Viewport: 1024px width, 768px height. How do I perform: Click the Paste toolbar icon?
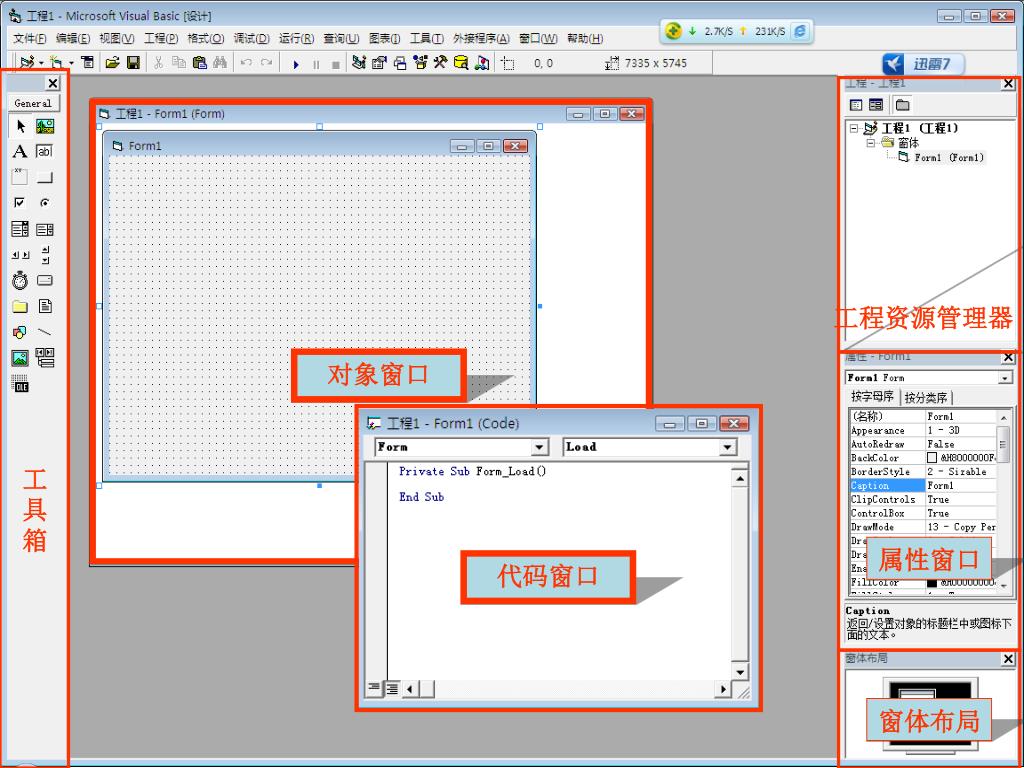(x=200, y=63)
